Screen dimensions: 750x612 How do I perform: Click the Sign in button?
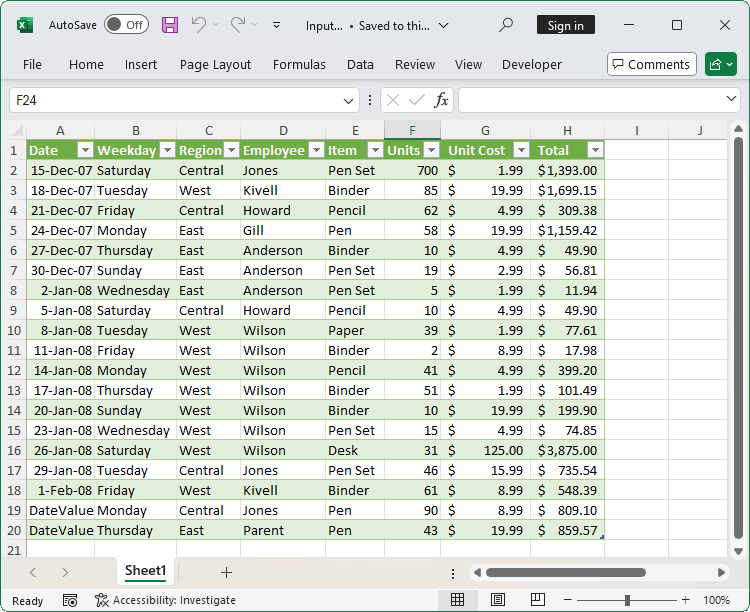point(565,25)
